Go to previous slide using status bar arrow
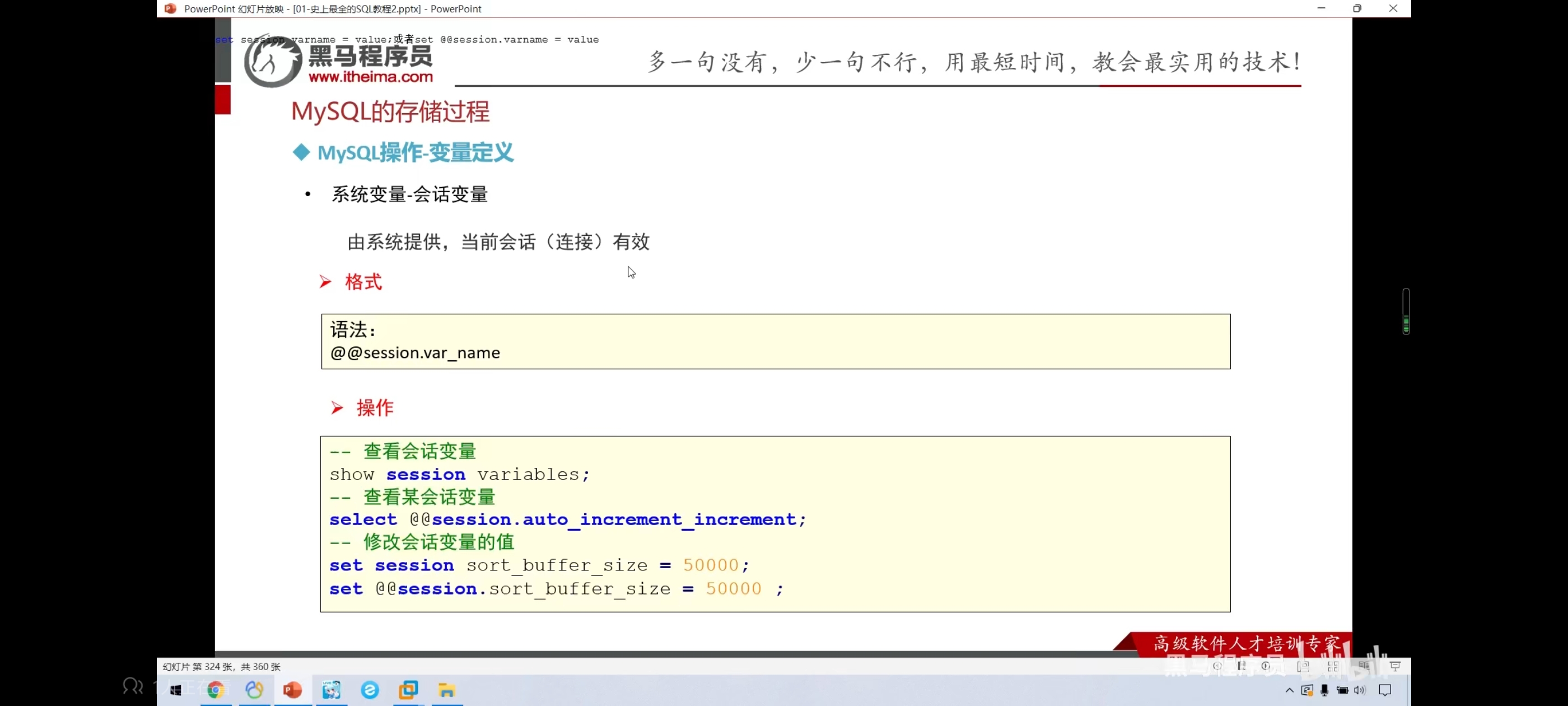 pyautogui.click(x=1217, y=666)
